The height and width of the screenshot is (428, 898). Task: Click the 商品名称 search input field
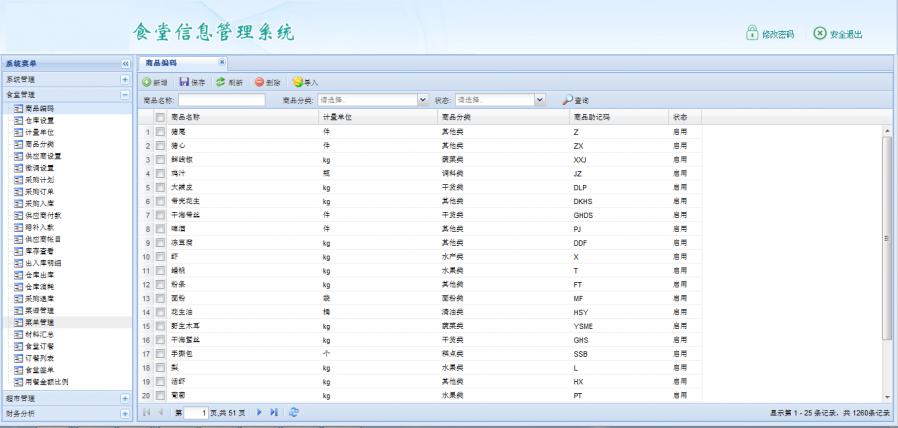221,100
